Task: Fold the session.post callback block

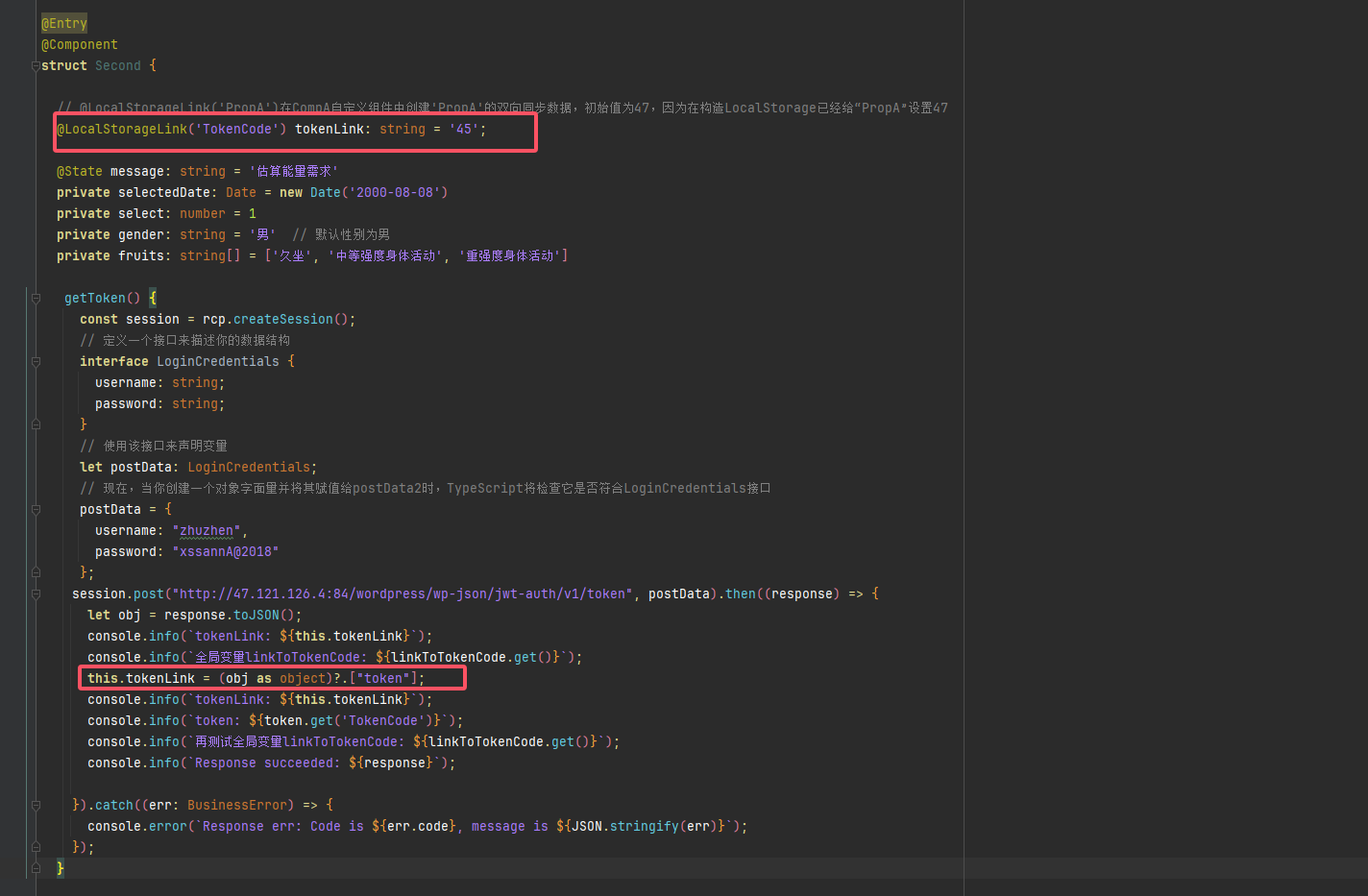Action: click(36, 593)
